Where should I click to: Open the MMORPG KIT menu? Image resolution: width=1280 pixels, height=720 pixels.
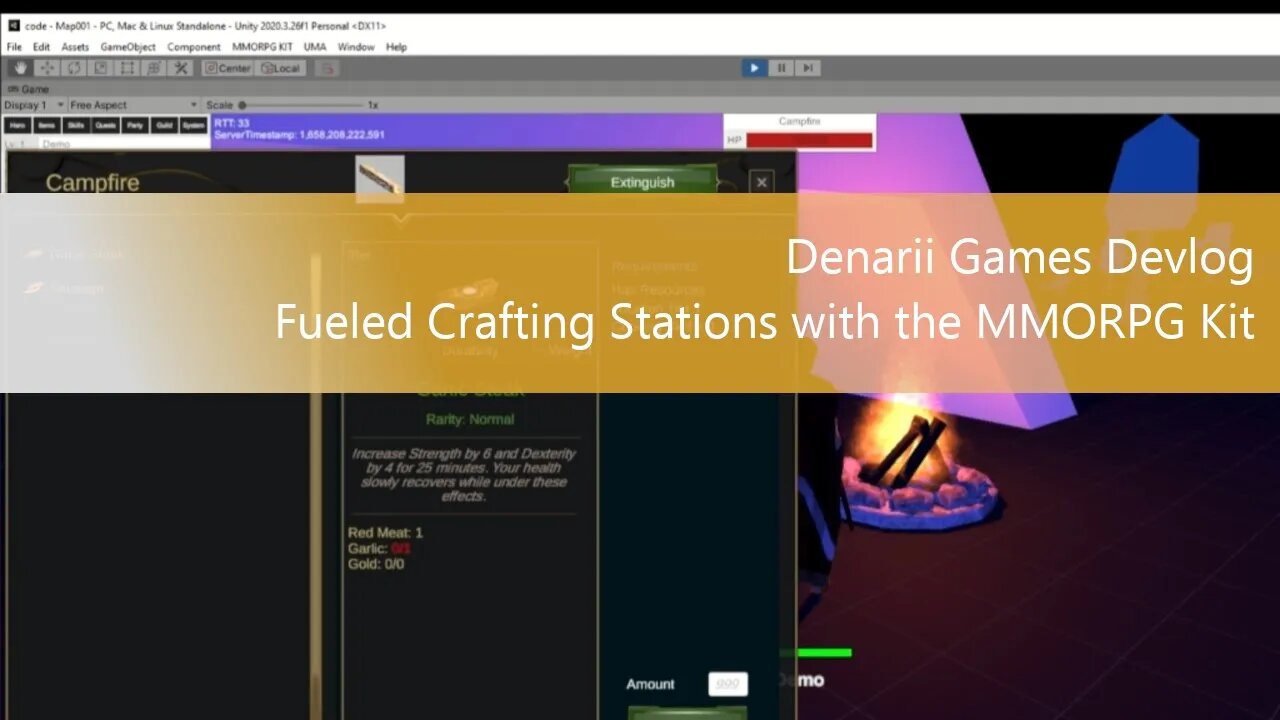tap(262, 47)
